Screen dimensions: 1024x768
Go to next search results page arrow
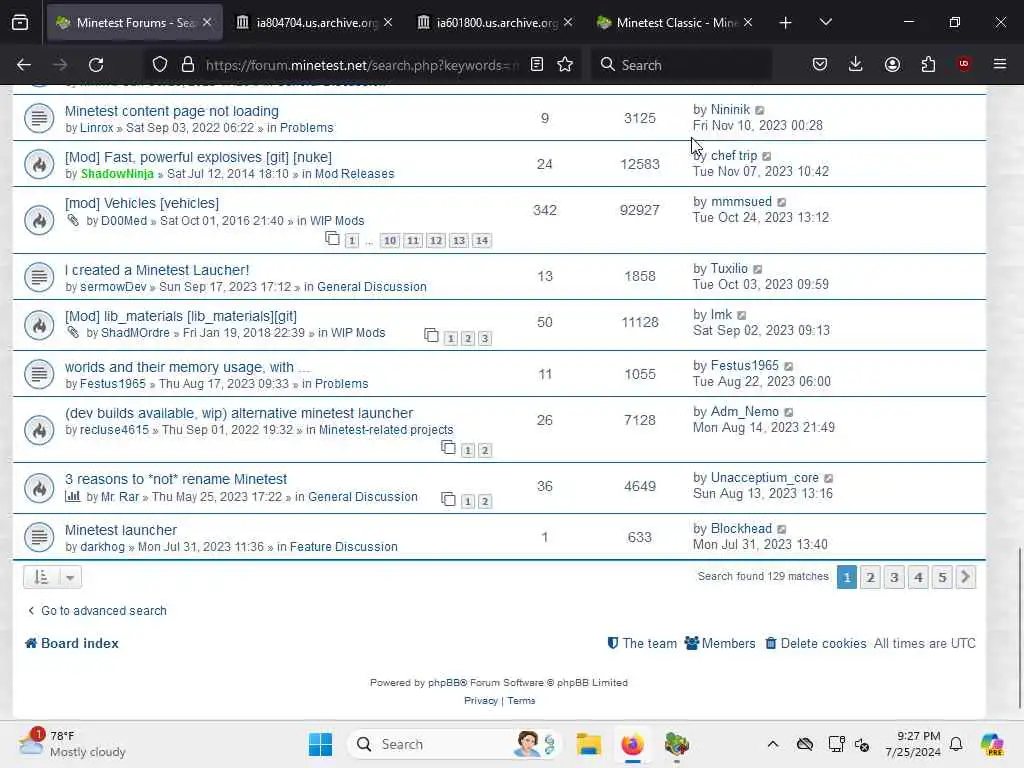pos(965,577)
